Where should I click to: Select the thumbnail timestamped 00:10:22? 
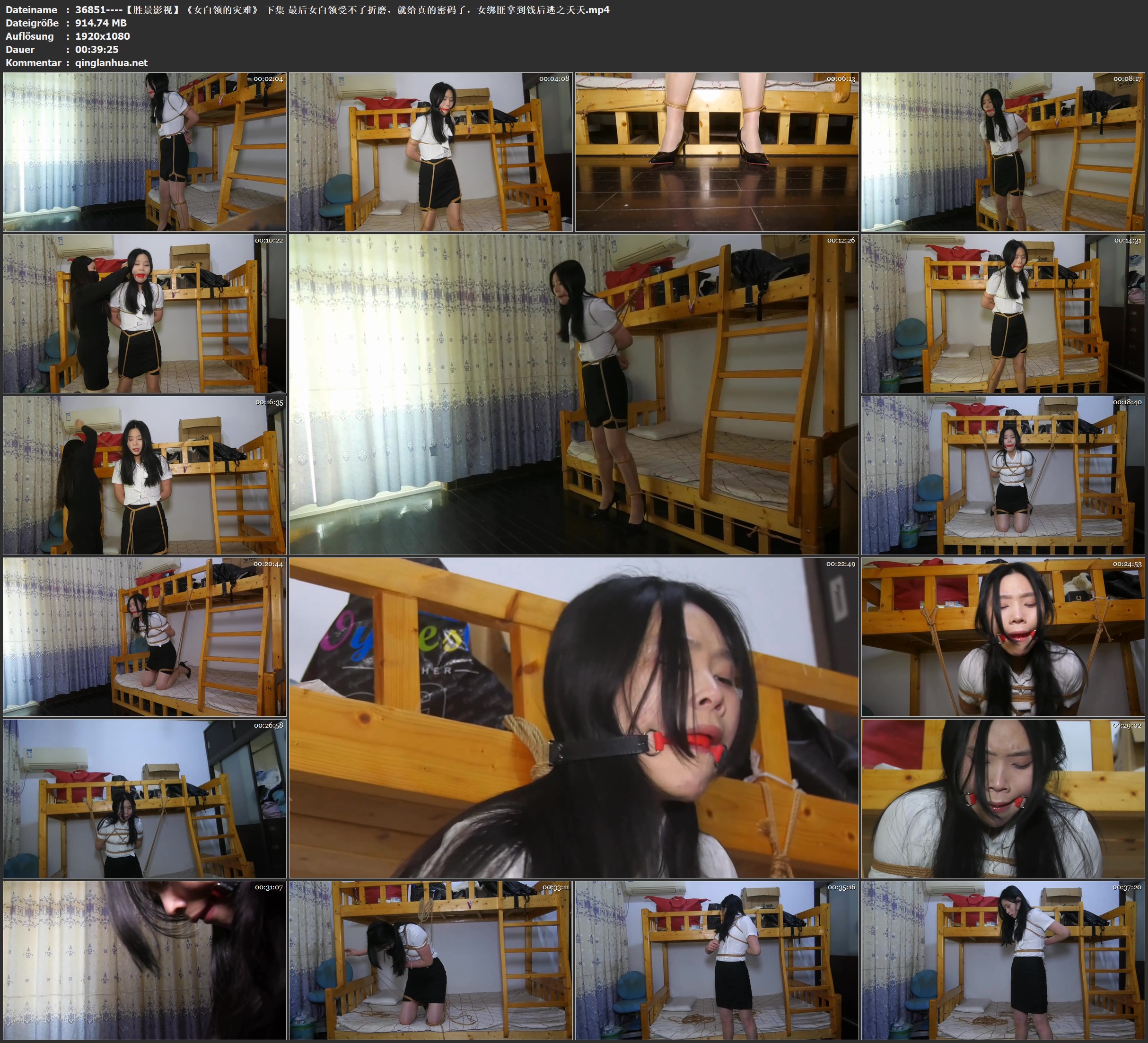[x=145, y=313]
